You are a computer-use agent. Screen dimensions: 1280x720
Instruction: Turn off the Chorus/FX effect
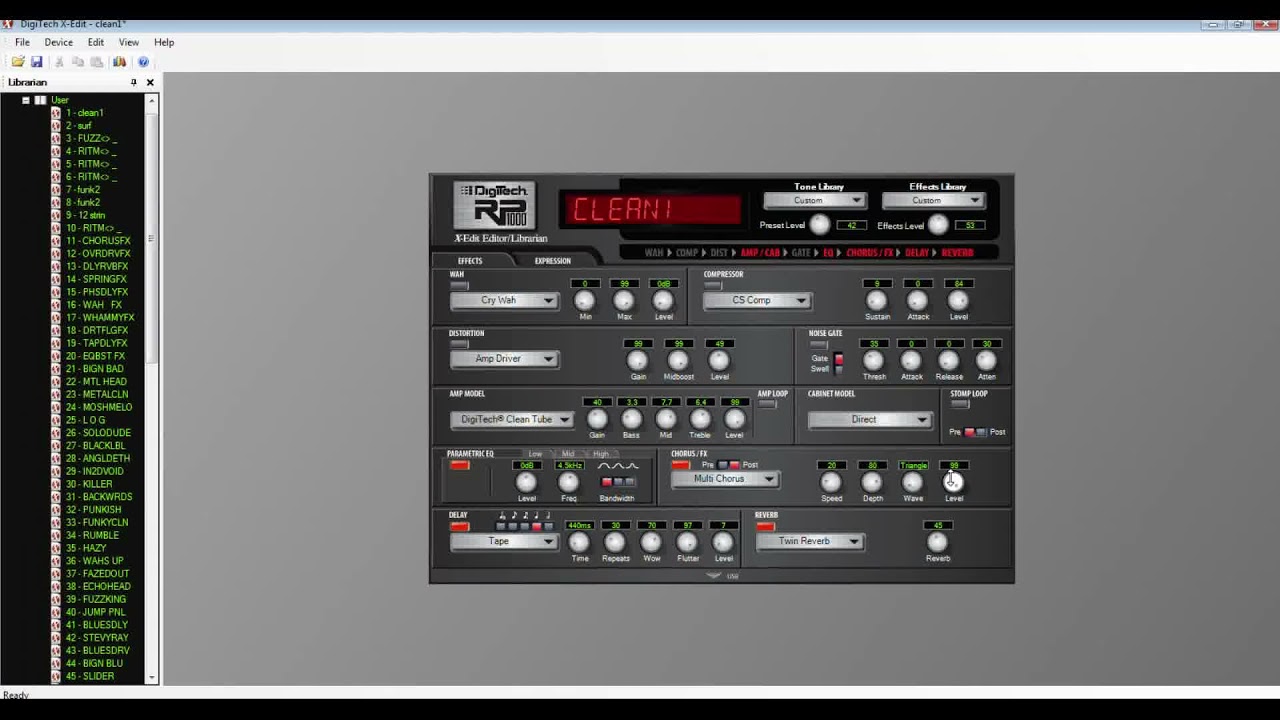681,465
